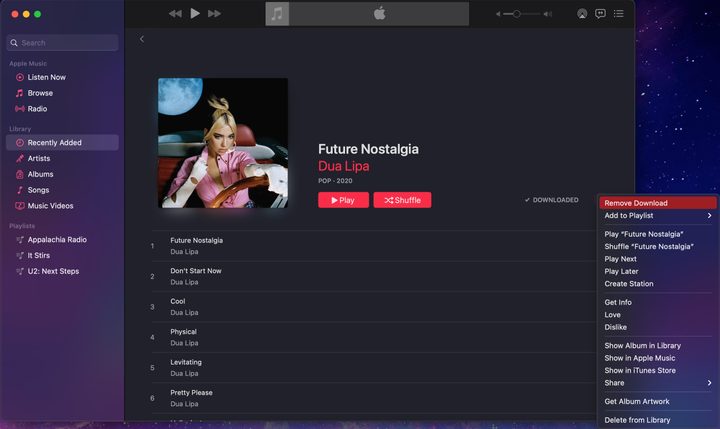The height and width of the screenshot is (429, 720).
Task: Choose Love menu item
Action: pos(658,315)
